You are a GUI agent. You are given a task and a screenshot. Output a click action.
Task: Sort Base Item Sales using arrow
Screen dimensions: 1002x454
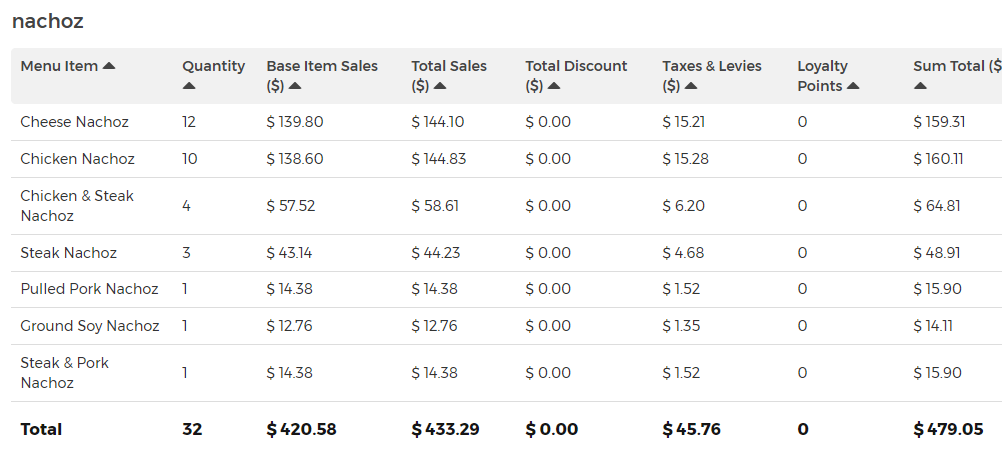[x=295, y=86]
